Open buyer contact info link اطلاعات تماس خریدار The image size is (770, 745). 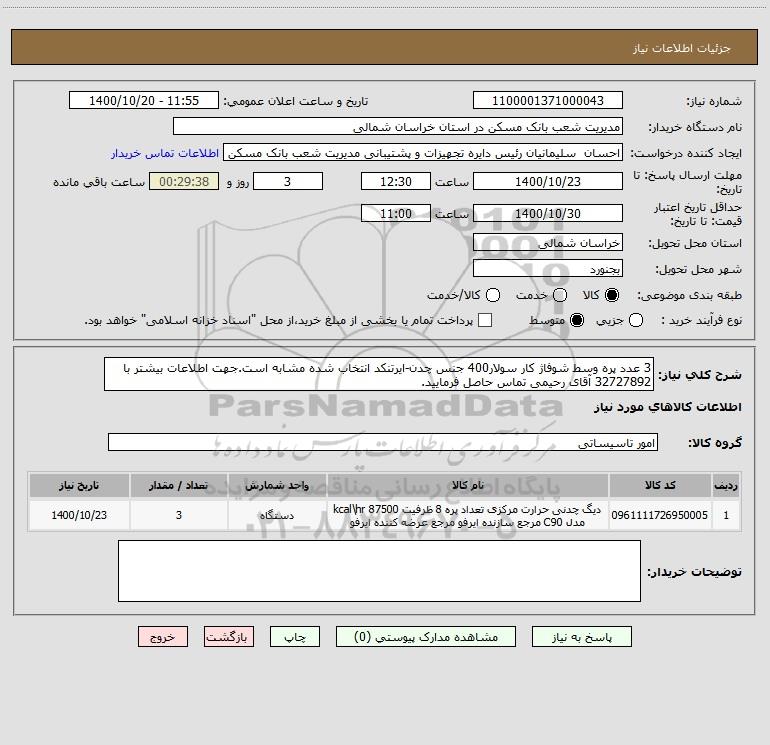tap(165, 153)
